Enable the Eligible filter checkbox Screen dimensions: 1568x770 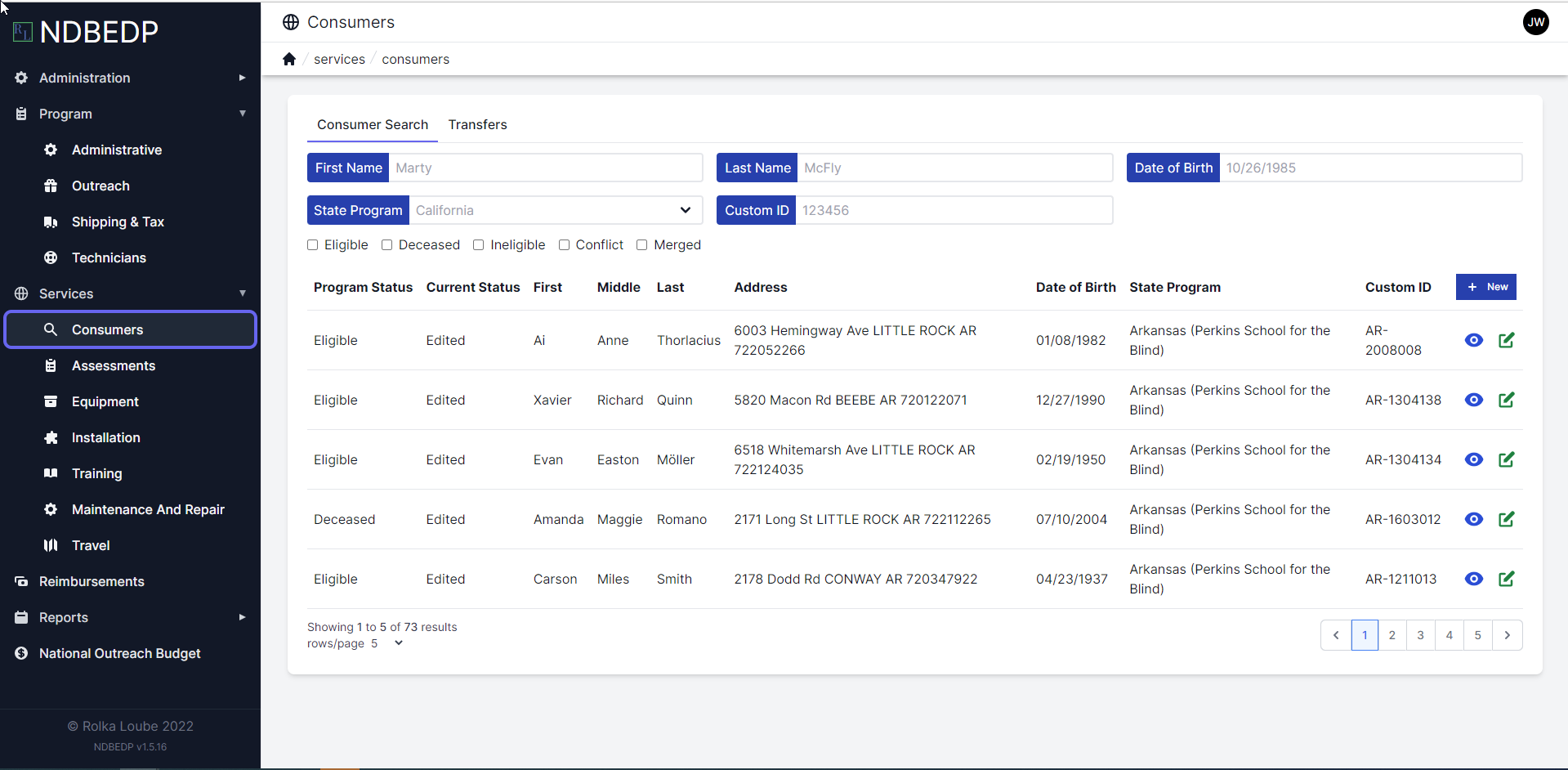312,244
